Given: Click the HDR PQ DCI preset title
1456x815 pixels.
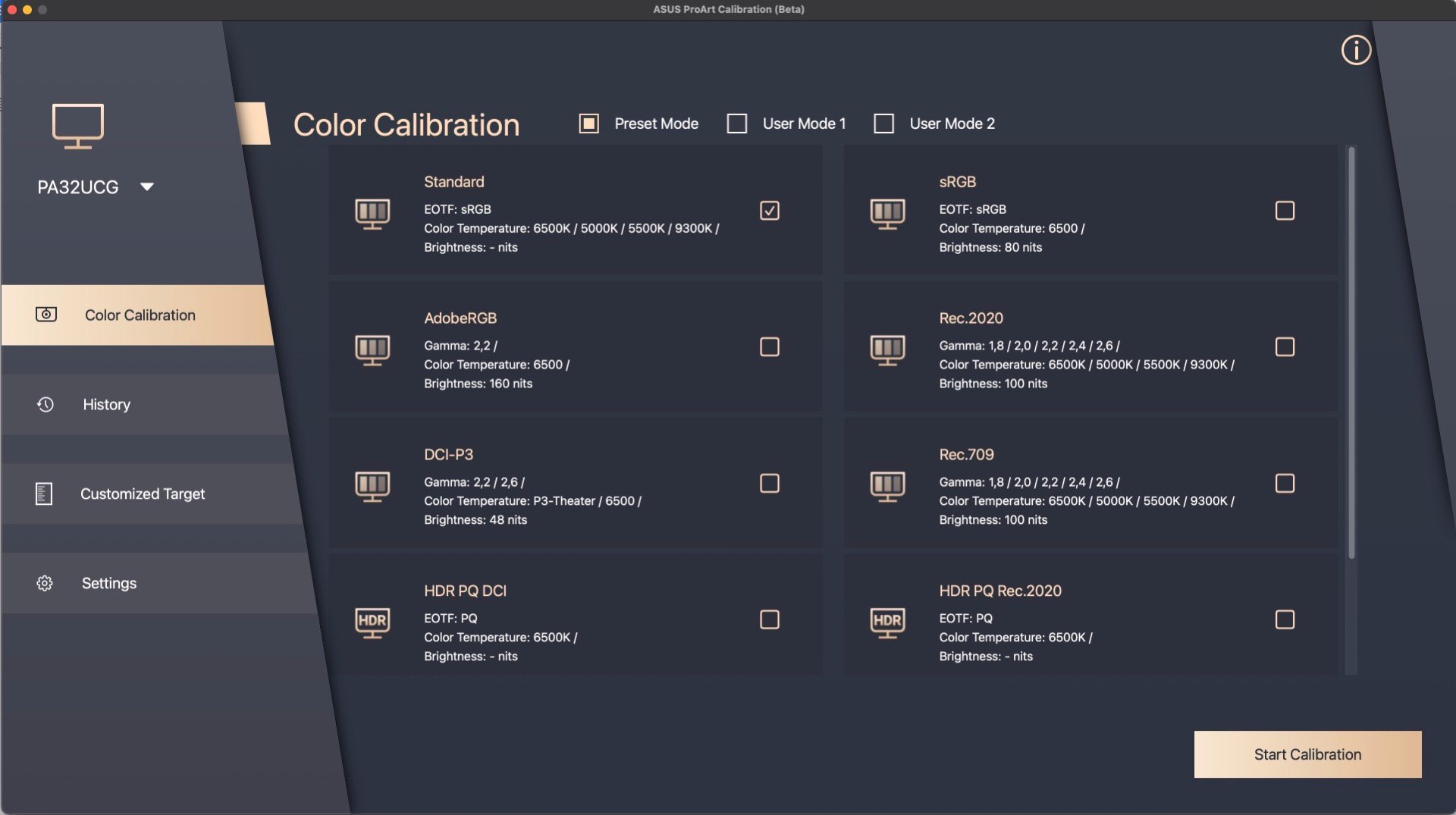Looking at the screenshot, I should (465, 591).
